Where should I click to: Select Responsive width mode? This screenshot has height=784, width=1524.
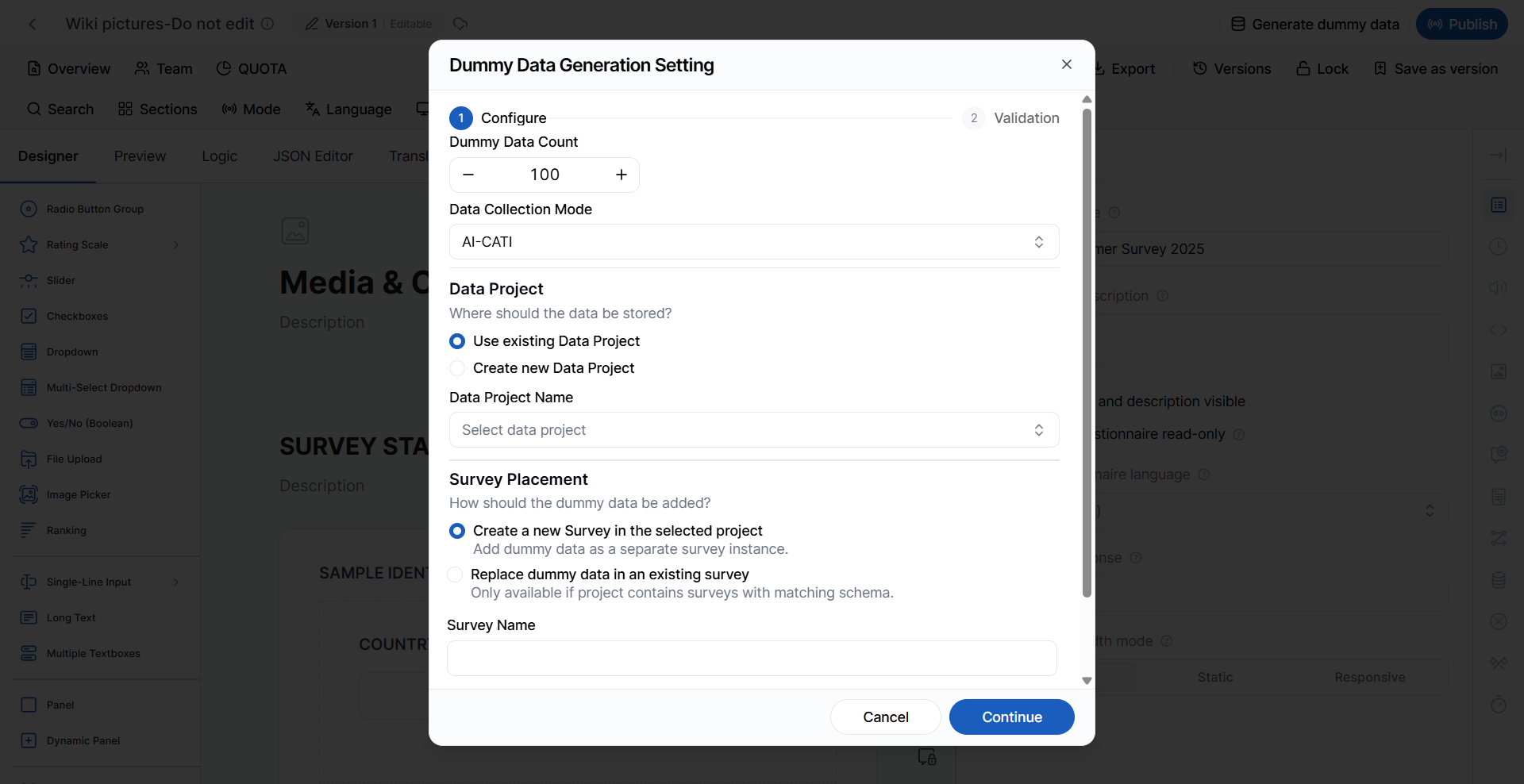(1369, 678)
